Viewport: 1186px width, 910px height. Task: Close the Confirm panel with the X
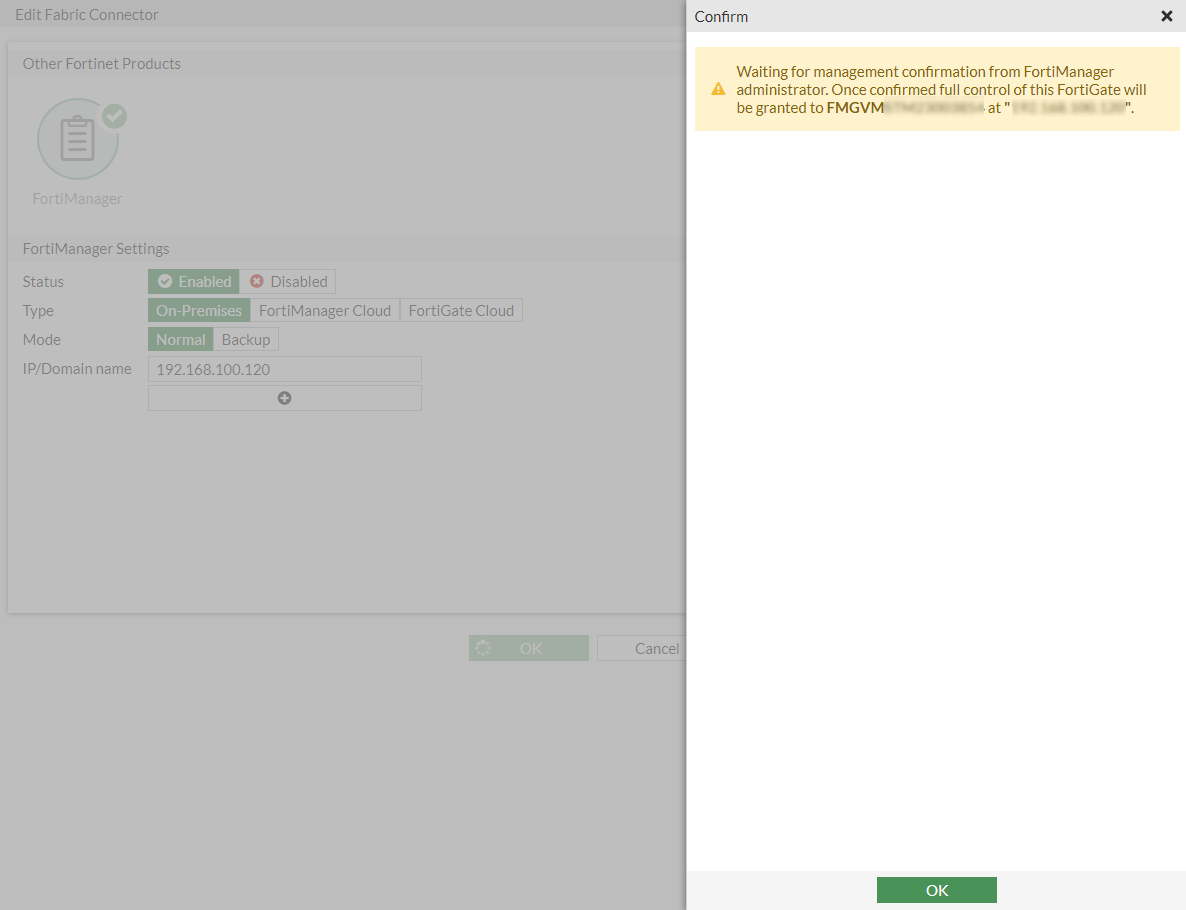pos(1166,16)
